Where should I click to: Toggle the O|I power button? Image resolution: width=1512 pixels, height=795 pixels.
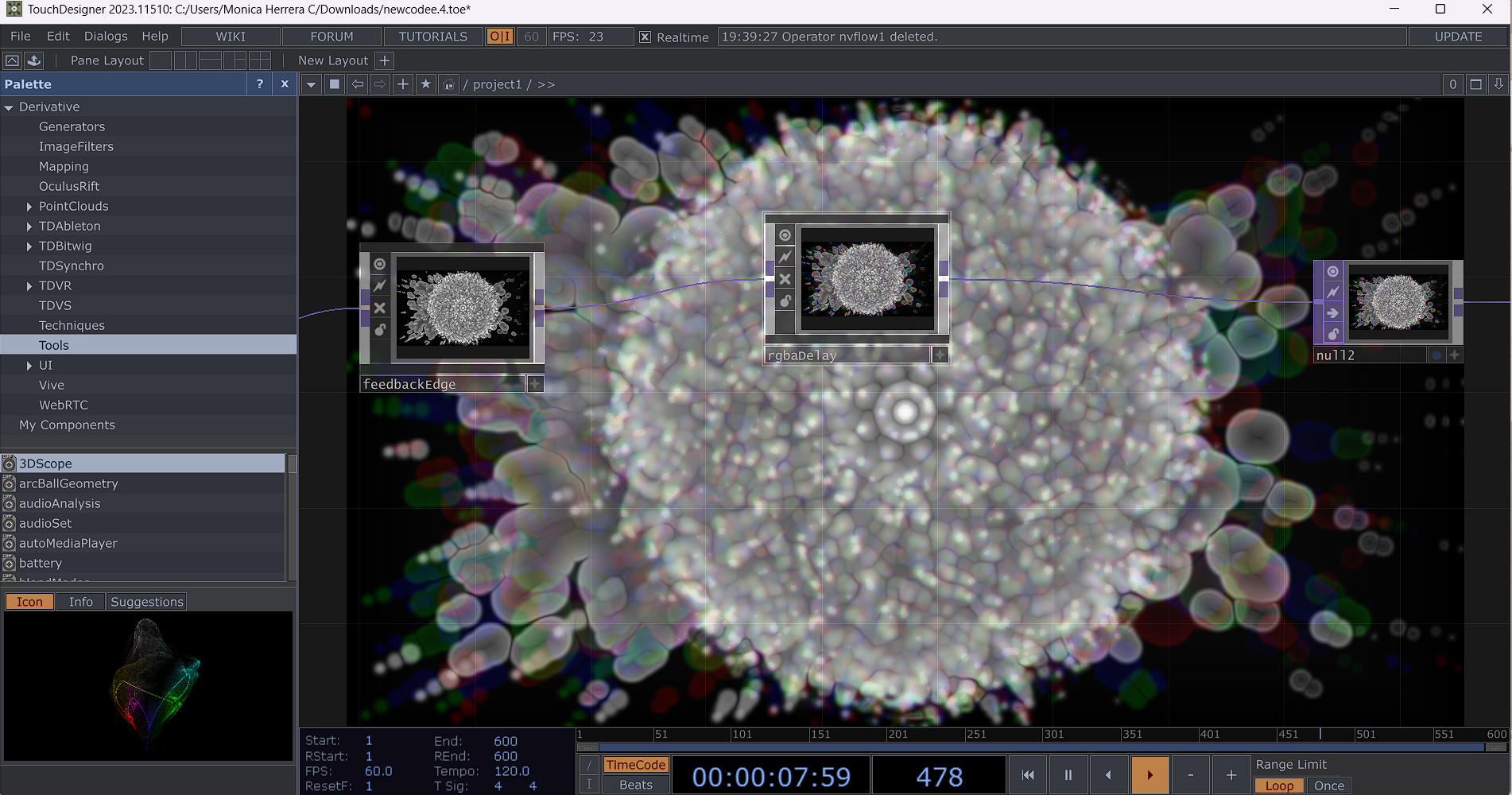500,37
